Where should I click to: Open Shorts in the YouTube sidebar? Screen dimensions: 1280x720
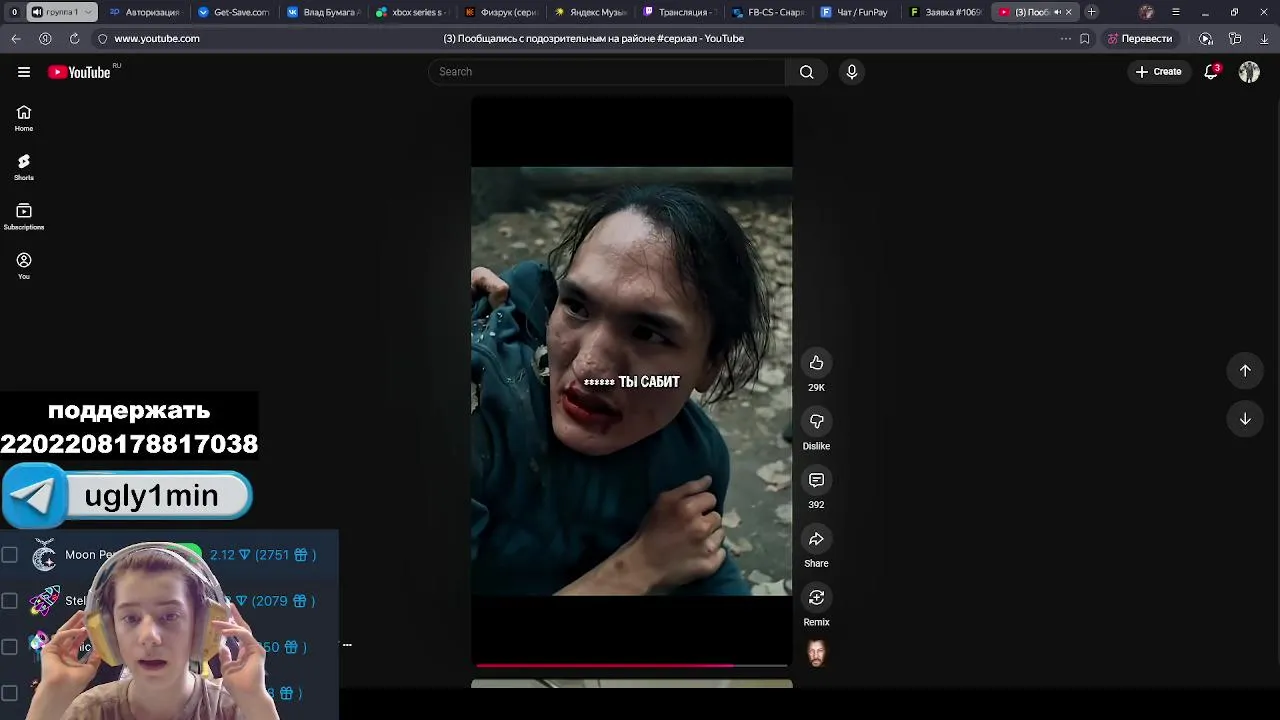(24, 167)
